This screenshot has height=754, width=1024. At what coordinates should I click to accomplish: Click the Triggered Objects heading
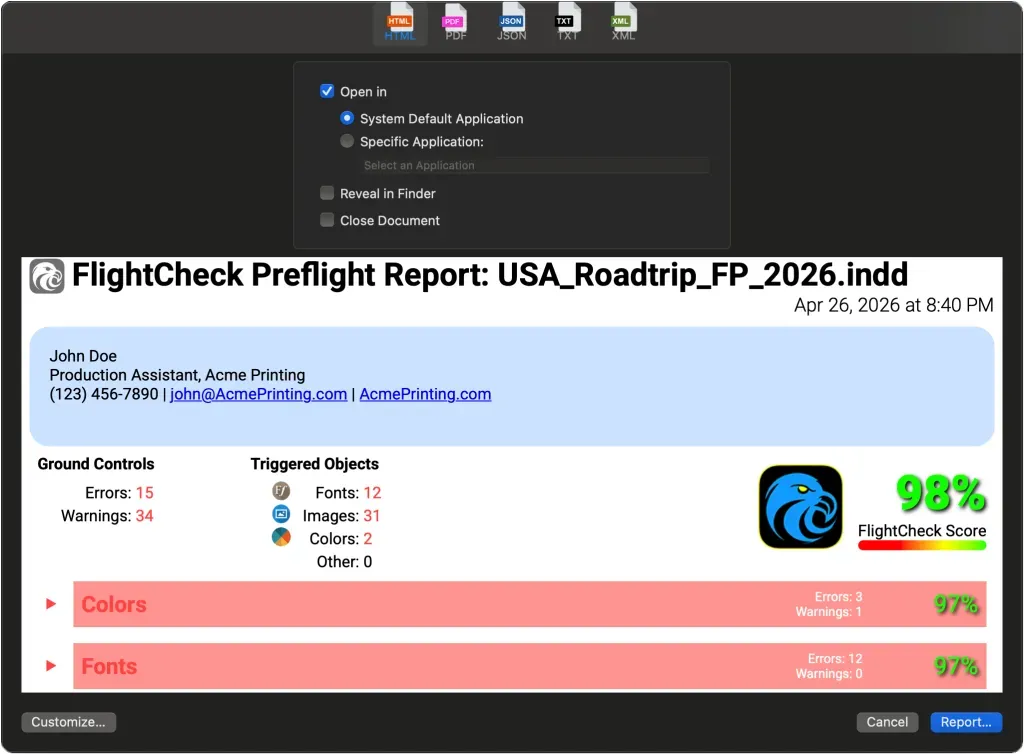tap(315, 464)
